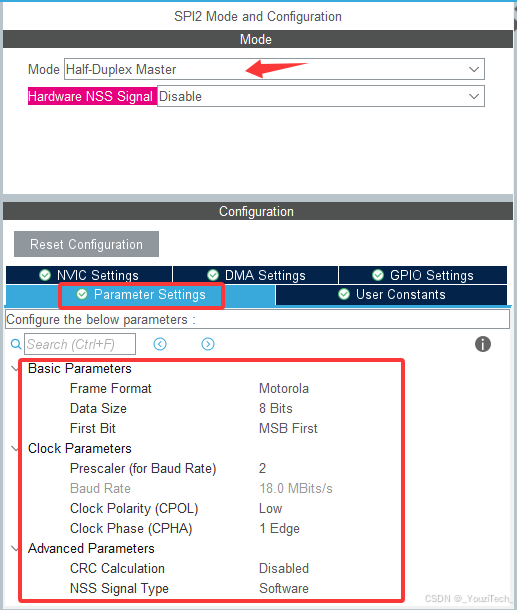The width and height of the screenshot is (517, 610).
Task: Click the Advanced Parameters heading
Action: pyautogui.click(x=91, y=548)
